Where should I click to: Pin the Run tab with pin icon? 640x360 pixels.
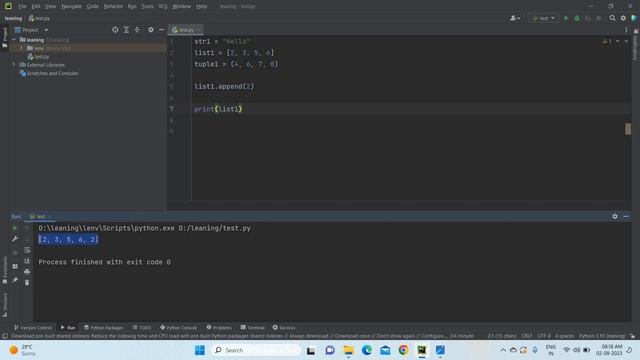click(15, 280)
